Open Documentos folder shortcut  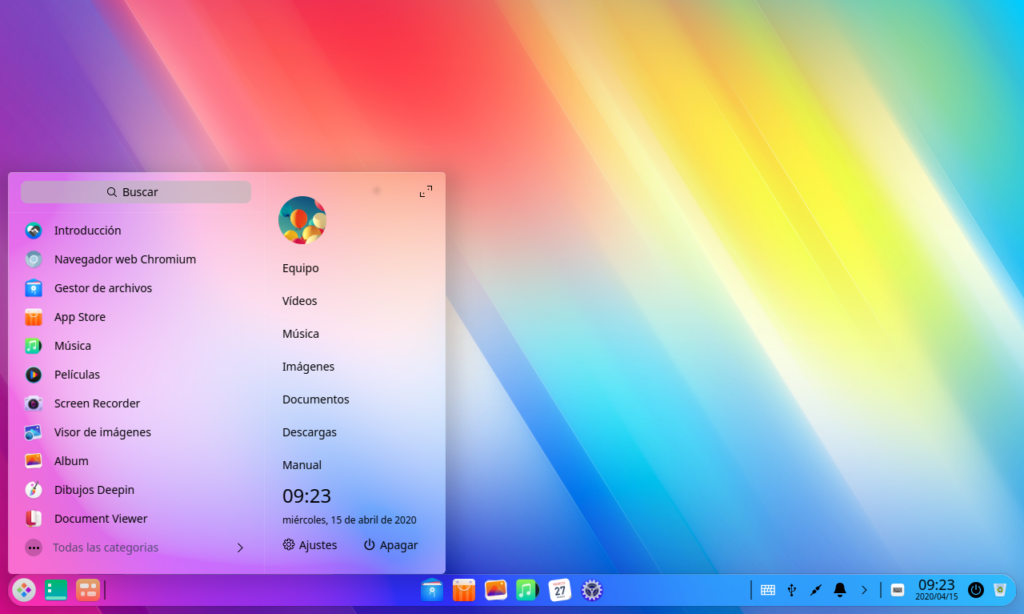(315, 399)
